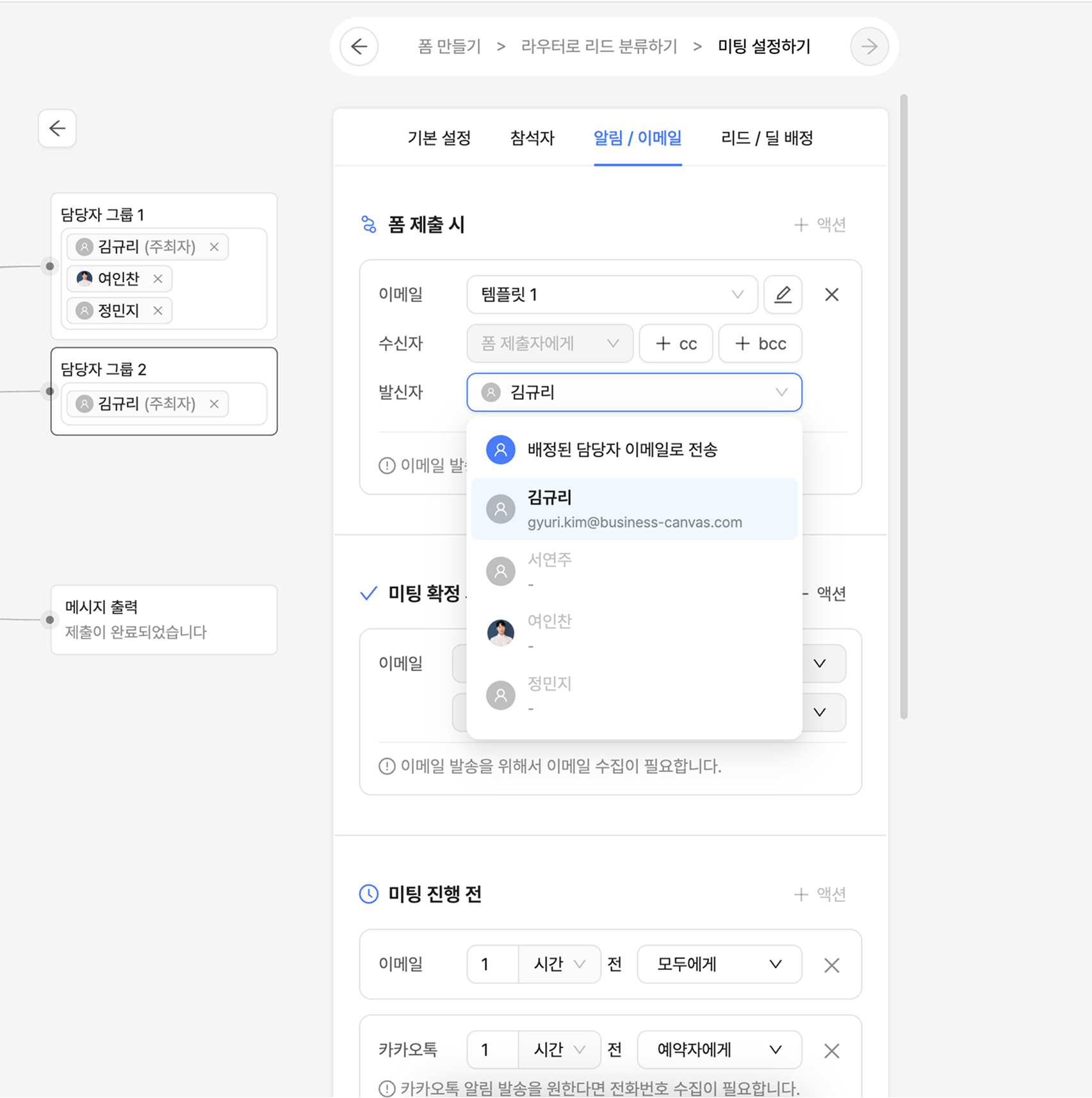1092x1098 pixels.
Task: Click the settings panel vertical scrollbar
Action: (904, 407)
